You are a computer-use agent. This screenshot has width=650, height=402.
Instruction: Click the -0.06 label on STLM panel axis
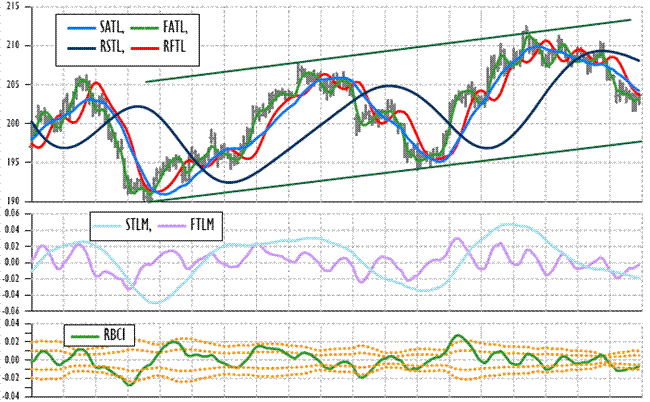(10, 311)
